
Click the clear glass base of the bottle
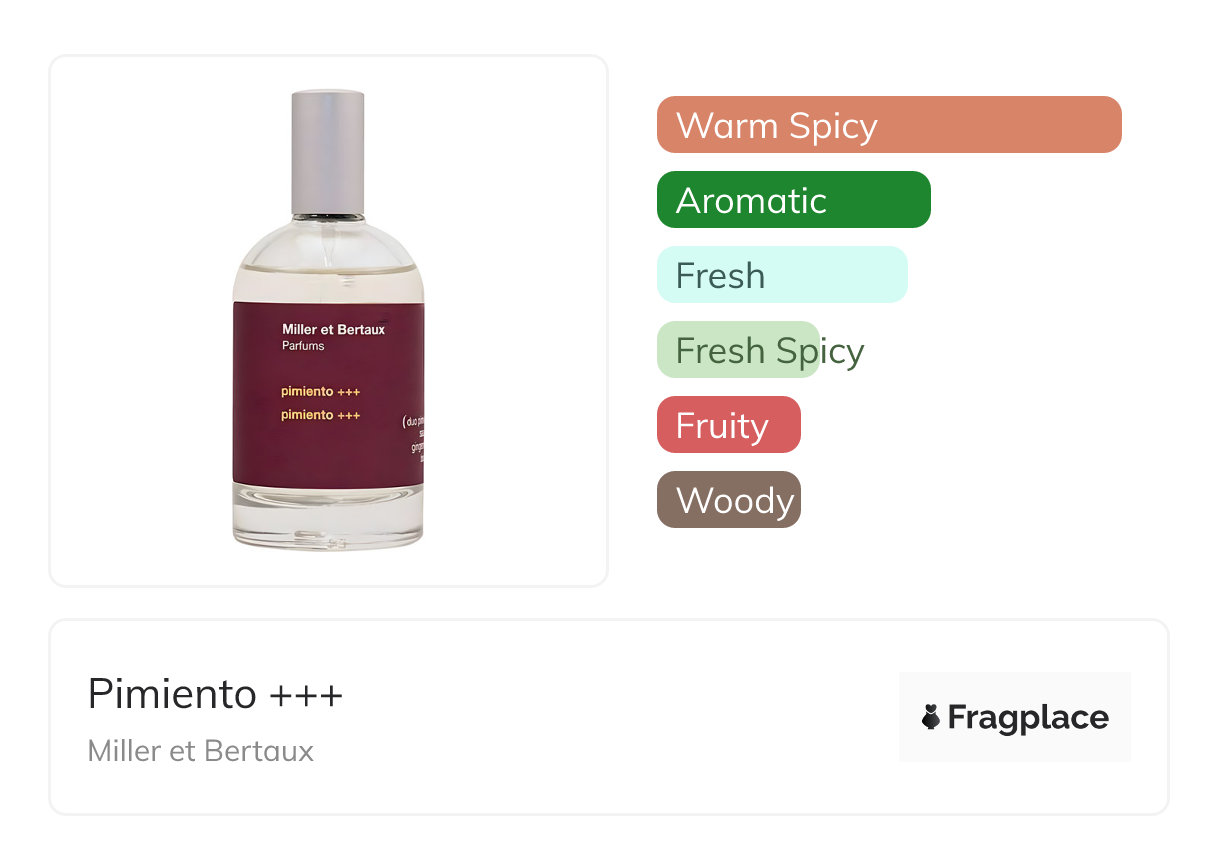[x=328, y=517]
